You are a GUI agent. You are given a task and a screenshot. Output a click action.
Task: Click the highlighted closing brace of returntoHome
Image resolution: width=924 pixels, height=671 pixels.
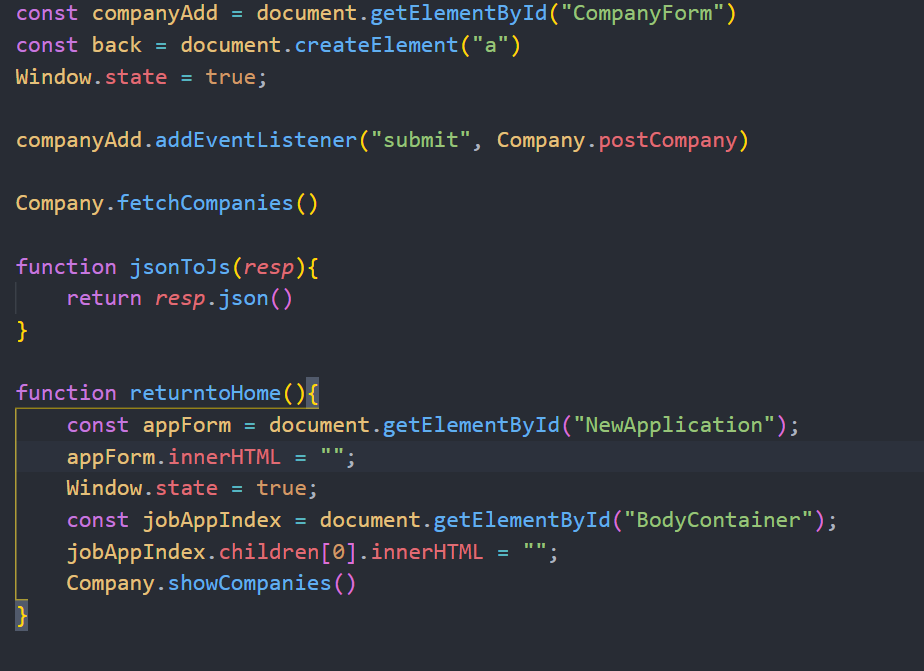pos(20,614)
